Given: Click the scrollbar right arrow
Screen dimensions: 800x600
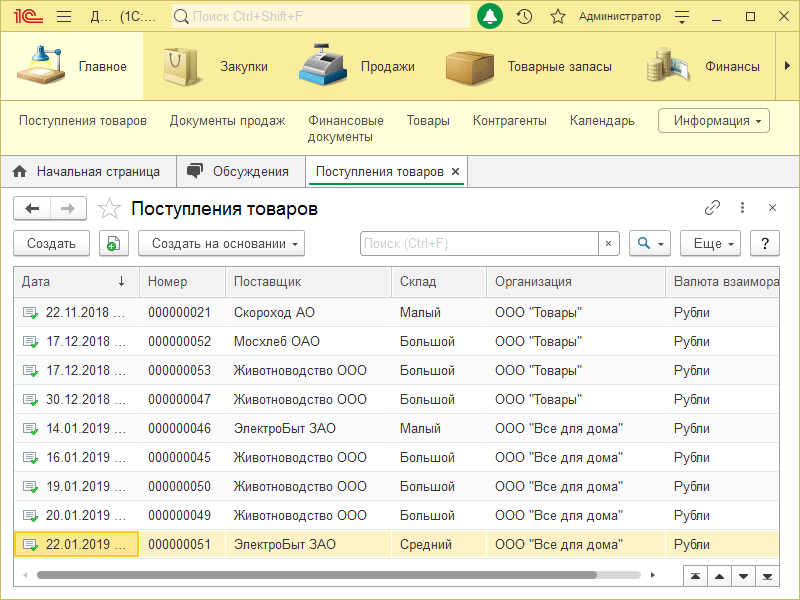Looking at the screenshot, I should [653, 575].
